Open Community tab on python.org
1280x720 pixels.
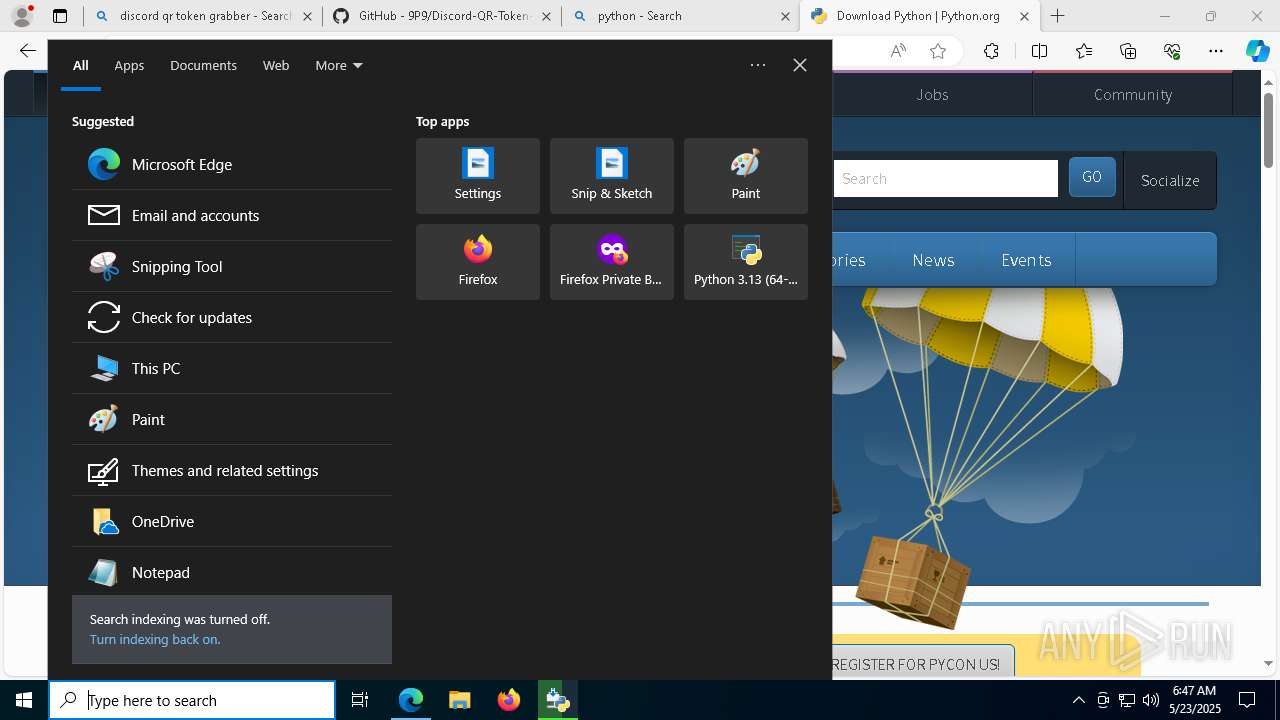pyautogui.click(x=1133, y=94)
